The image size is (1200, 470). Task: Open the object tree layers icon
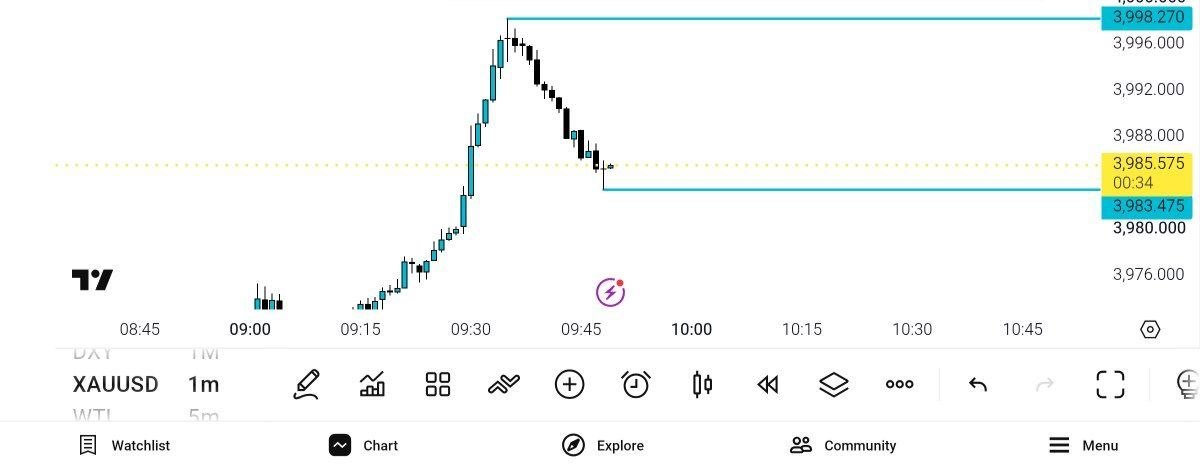pyautogui.click(x=834, y=384)
